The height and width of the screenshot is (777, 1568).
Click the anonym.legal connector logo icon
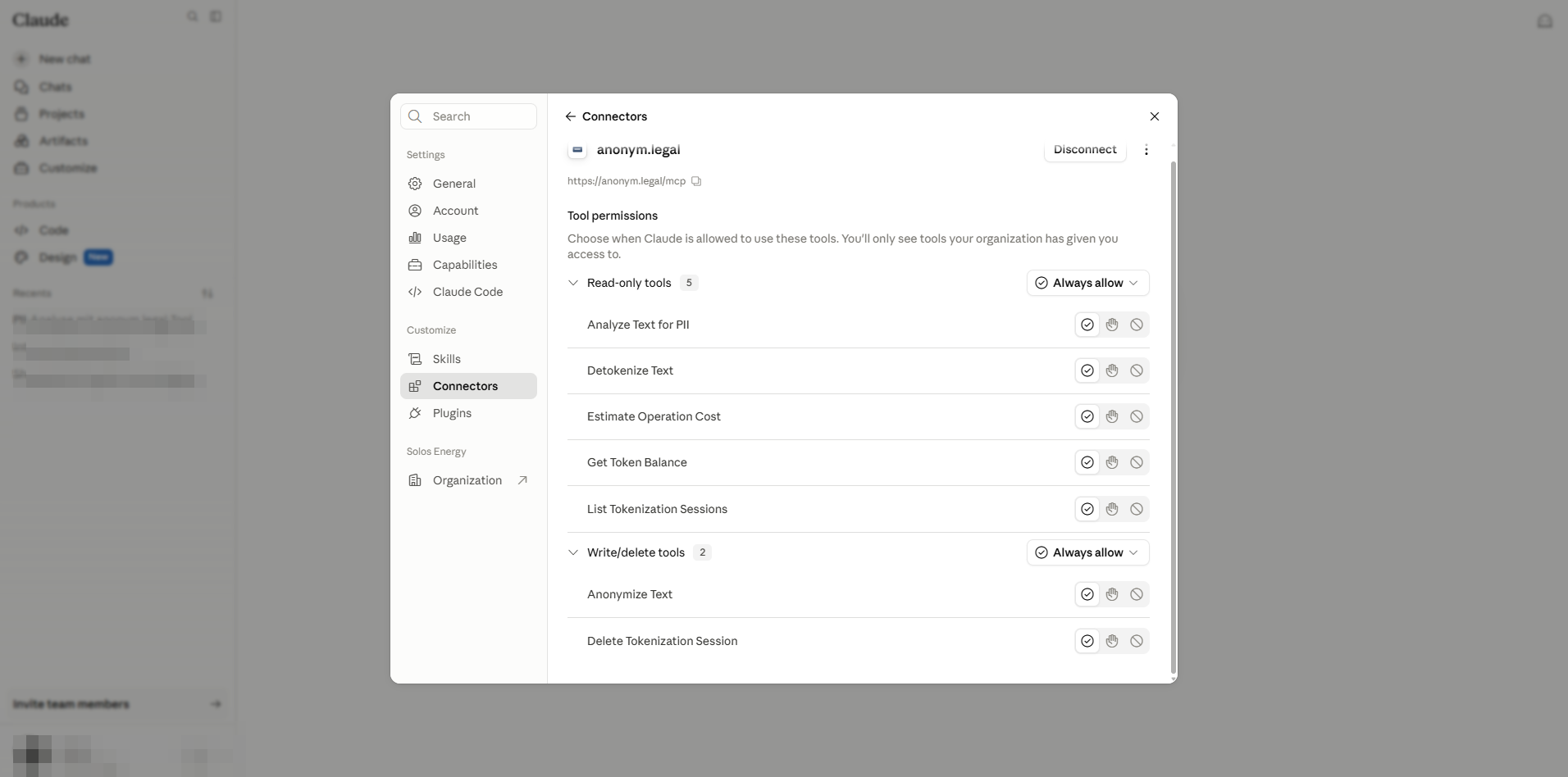click(577, 150)
